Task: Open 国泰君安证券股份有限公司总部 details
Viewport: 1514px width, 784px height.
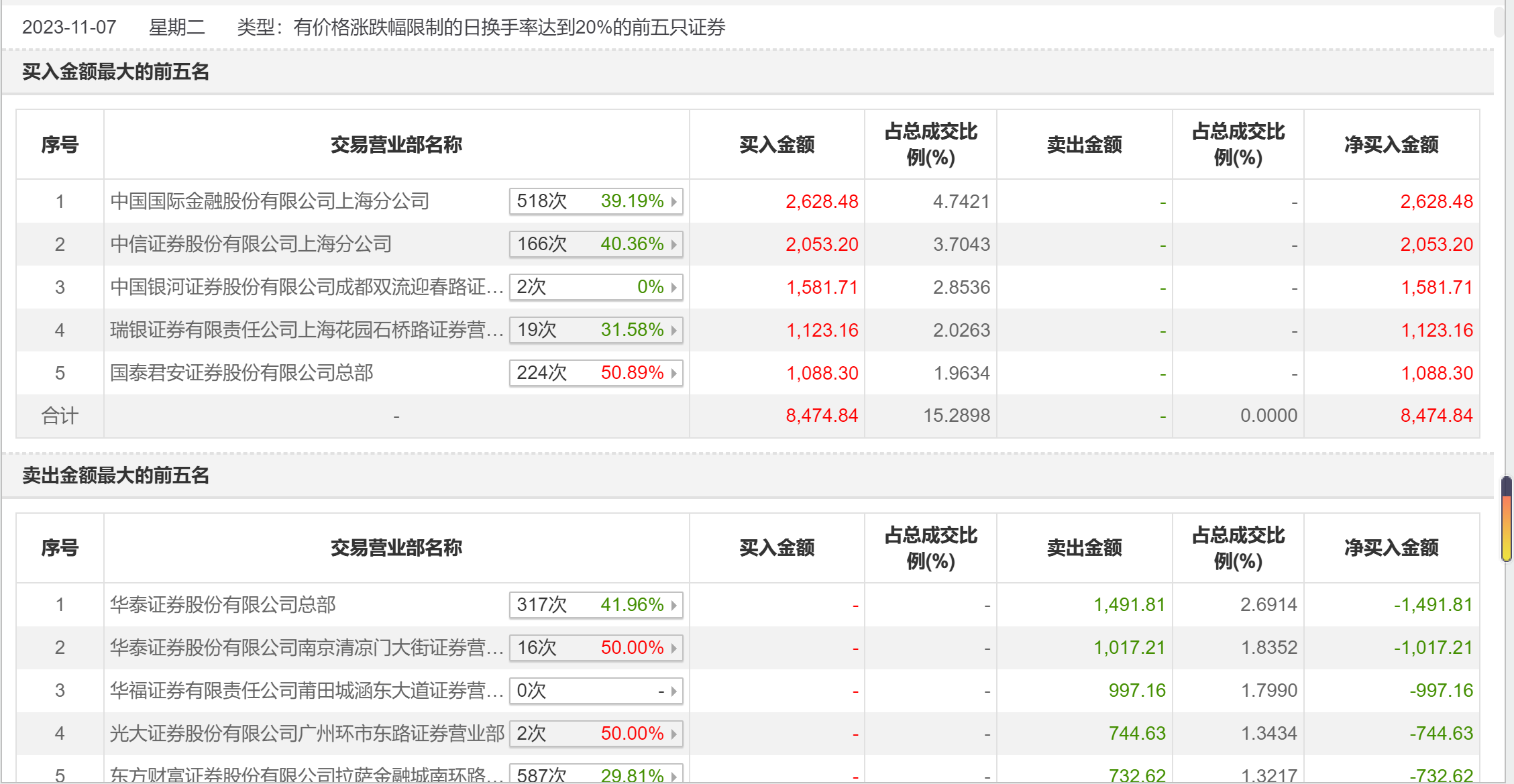Action: [x=241, y=373]
